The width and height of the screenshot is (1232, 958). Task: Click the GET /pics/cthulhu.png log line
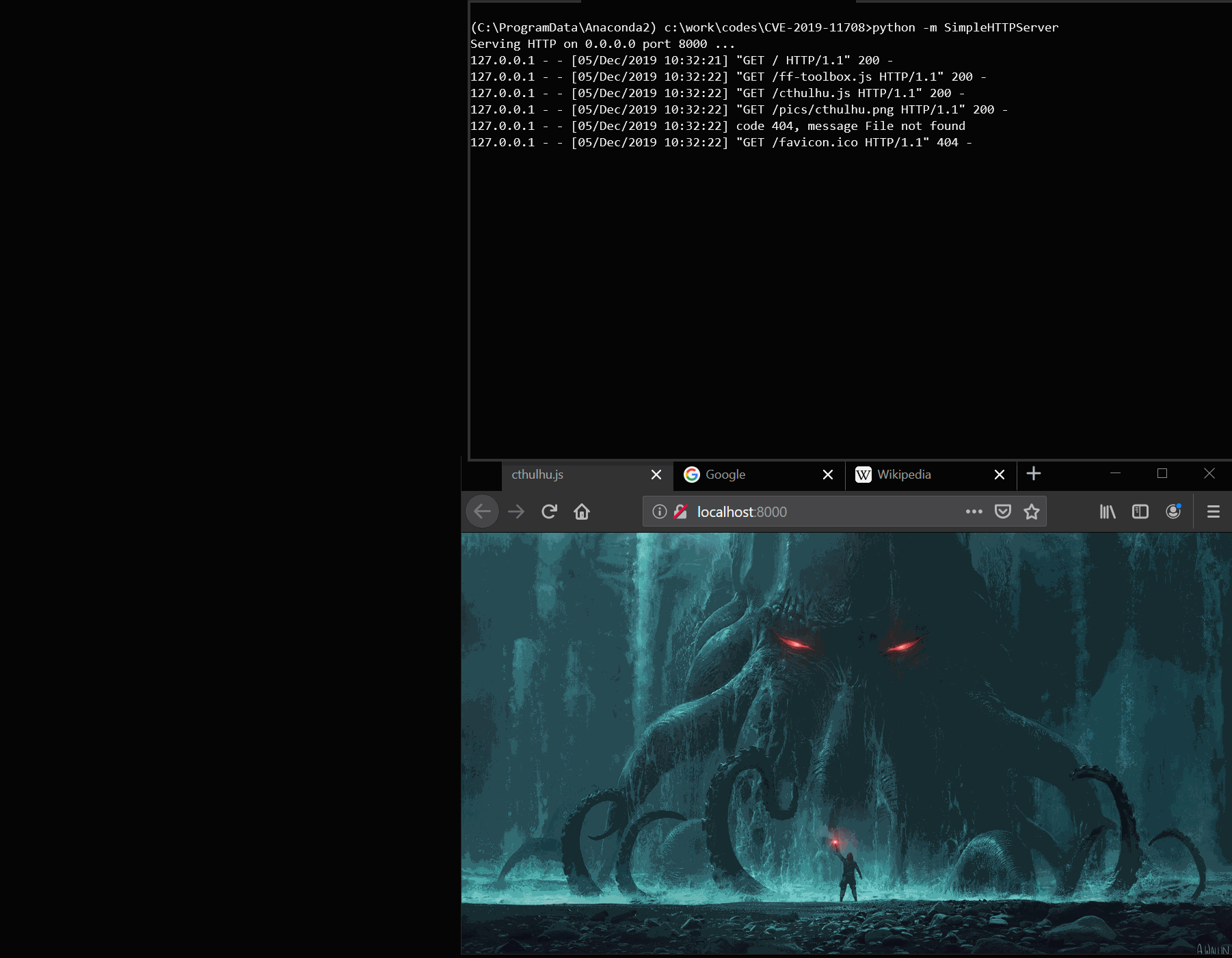coord(739,109)
